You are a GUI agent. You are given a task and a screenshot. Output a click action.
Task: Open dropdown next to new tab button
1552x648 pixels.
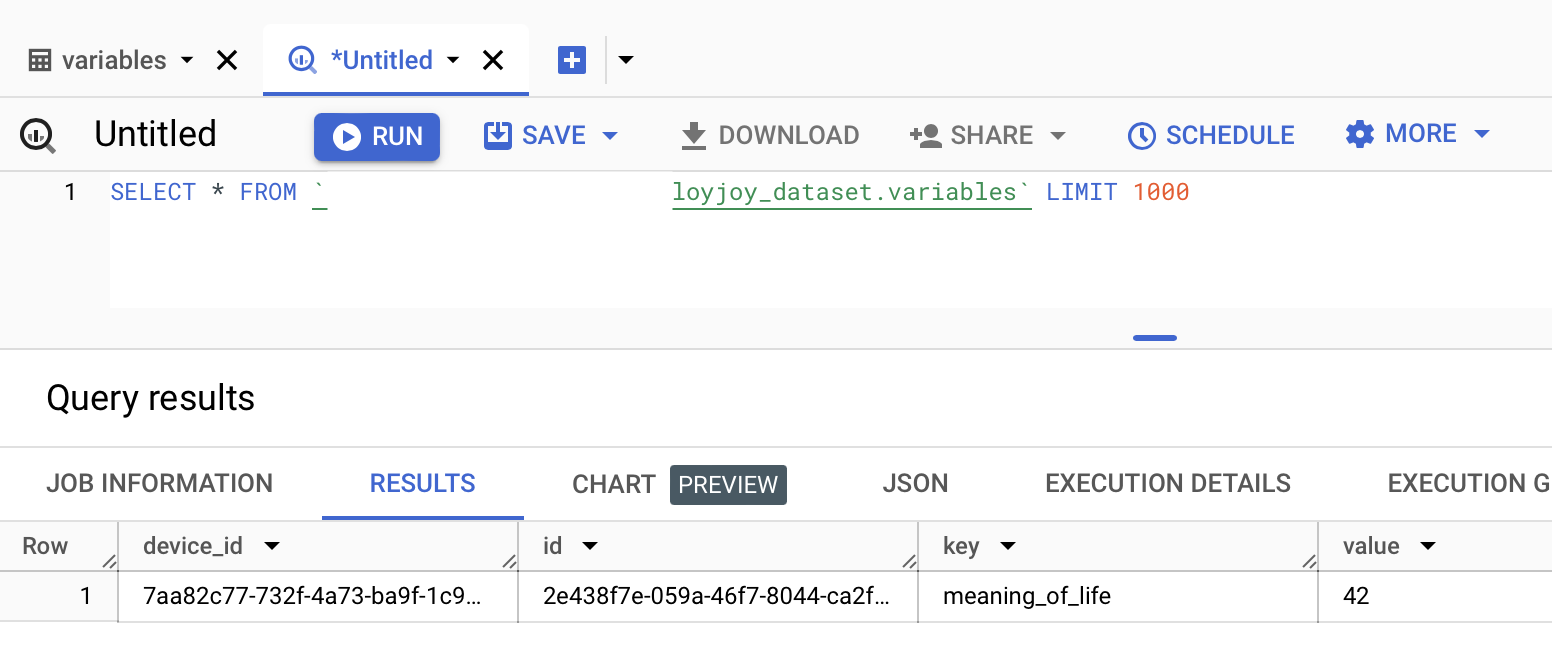click(x=626, y=60)
